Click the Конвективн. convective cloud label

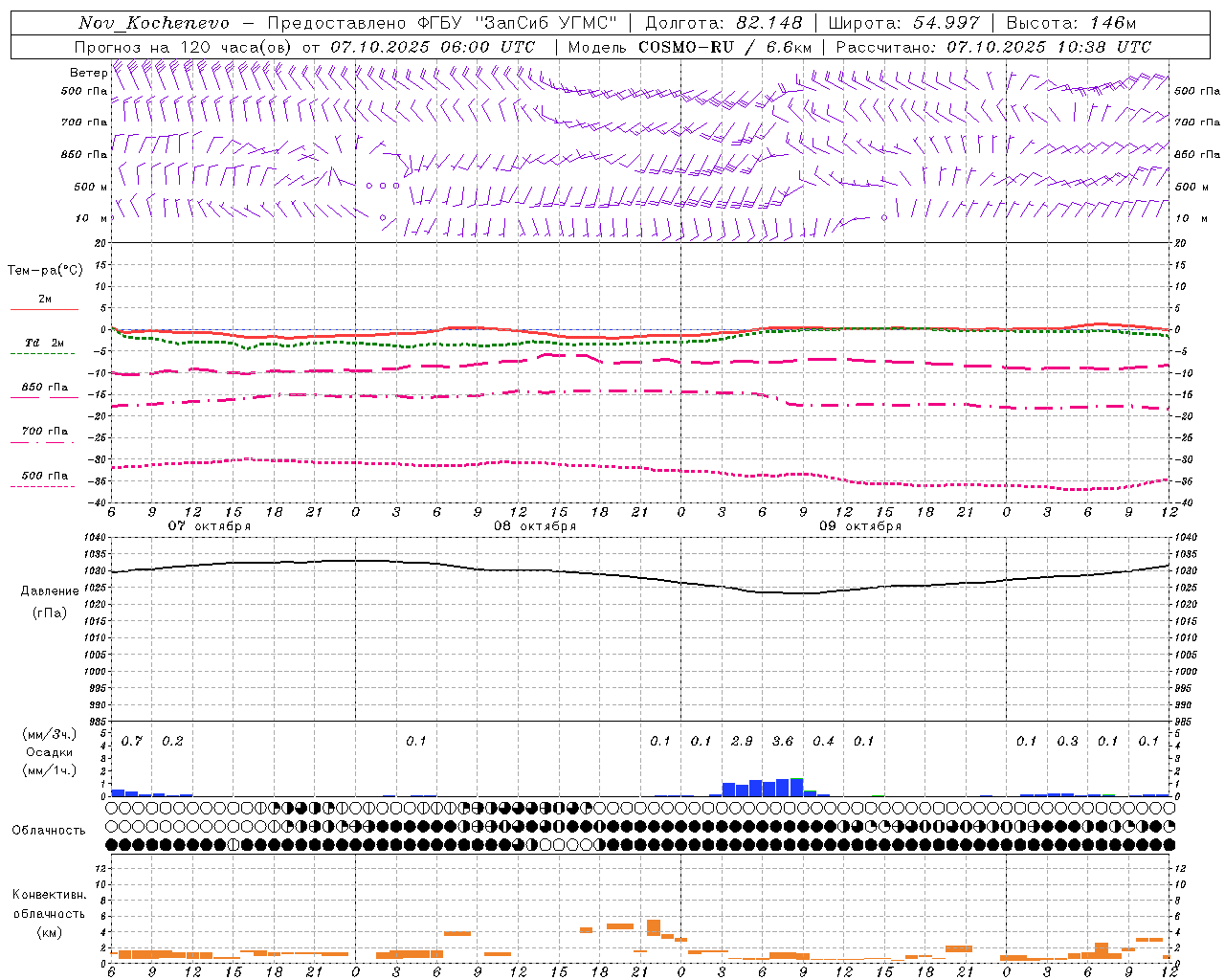coord(49,895)
